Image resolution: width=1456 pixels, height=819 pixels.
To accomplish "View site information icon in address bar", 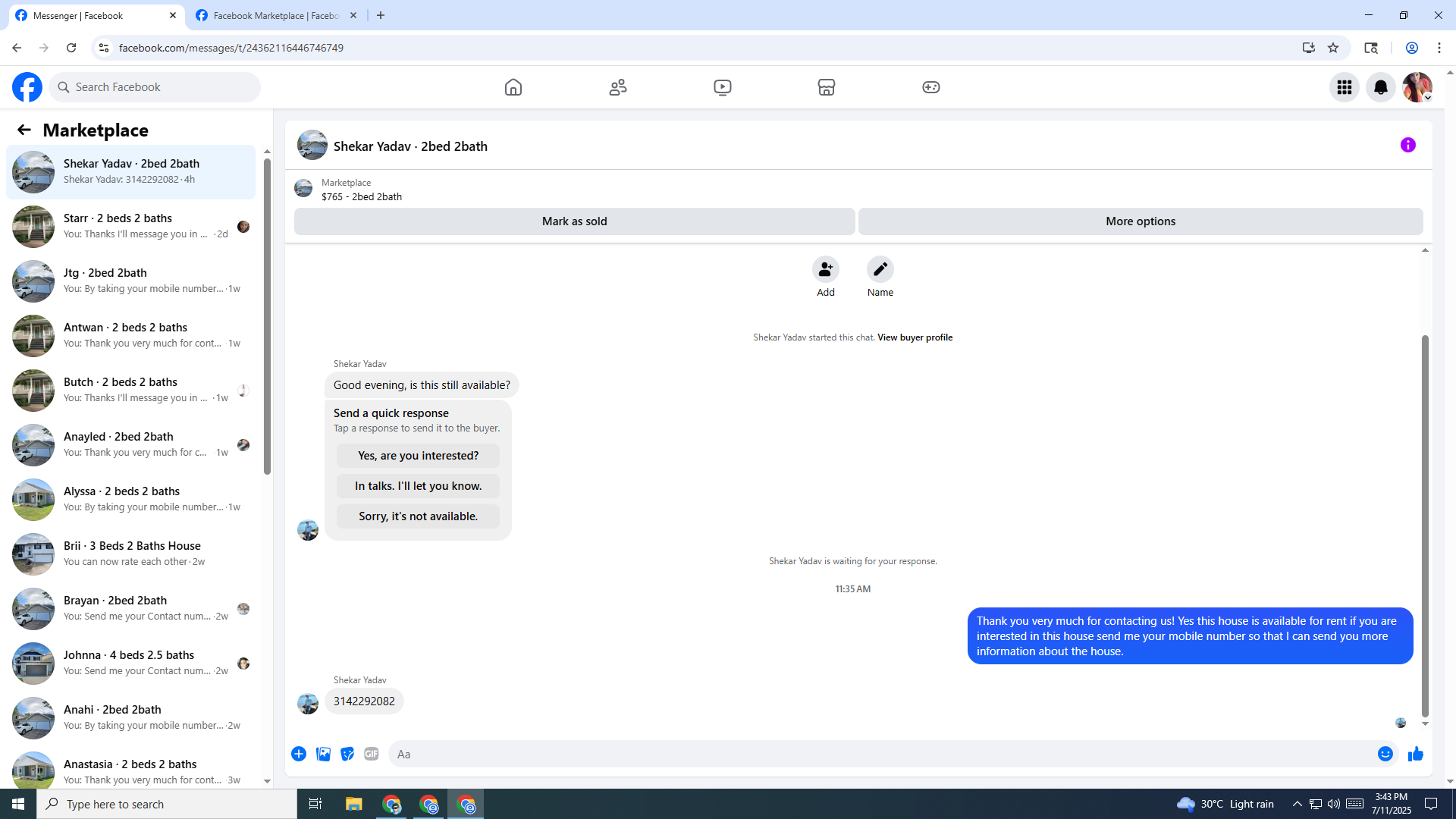I will click(104, 48).
